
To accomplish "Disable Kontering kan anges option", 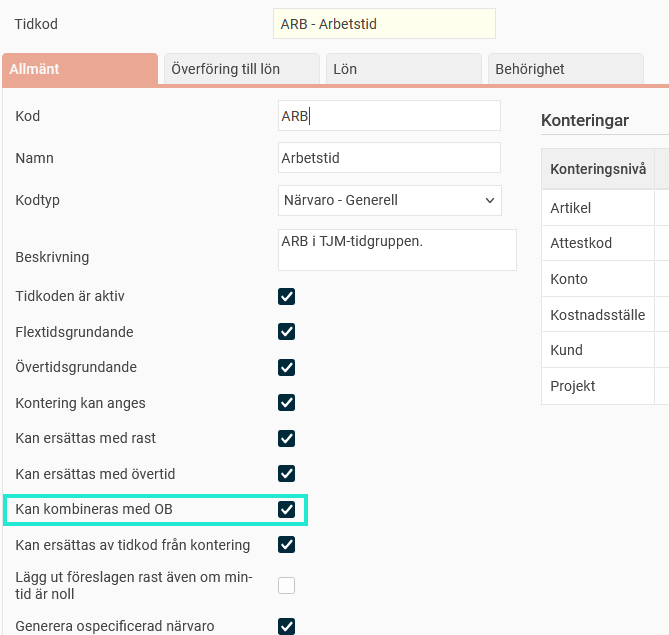I will pos(287,403).
